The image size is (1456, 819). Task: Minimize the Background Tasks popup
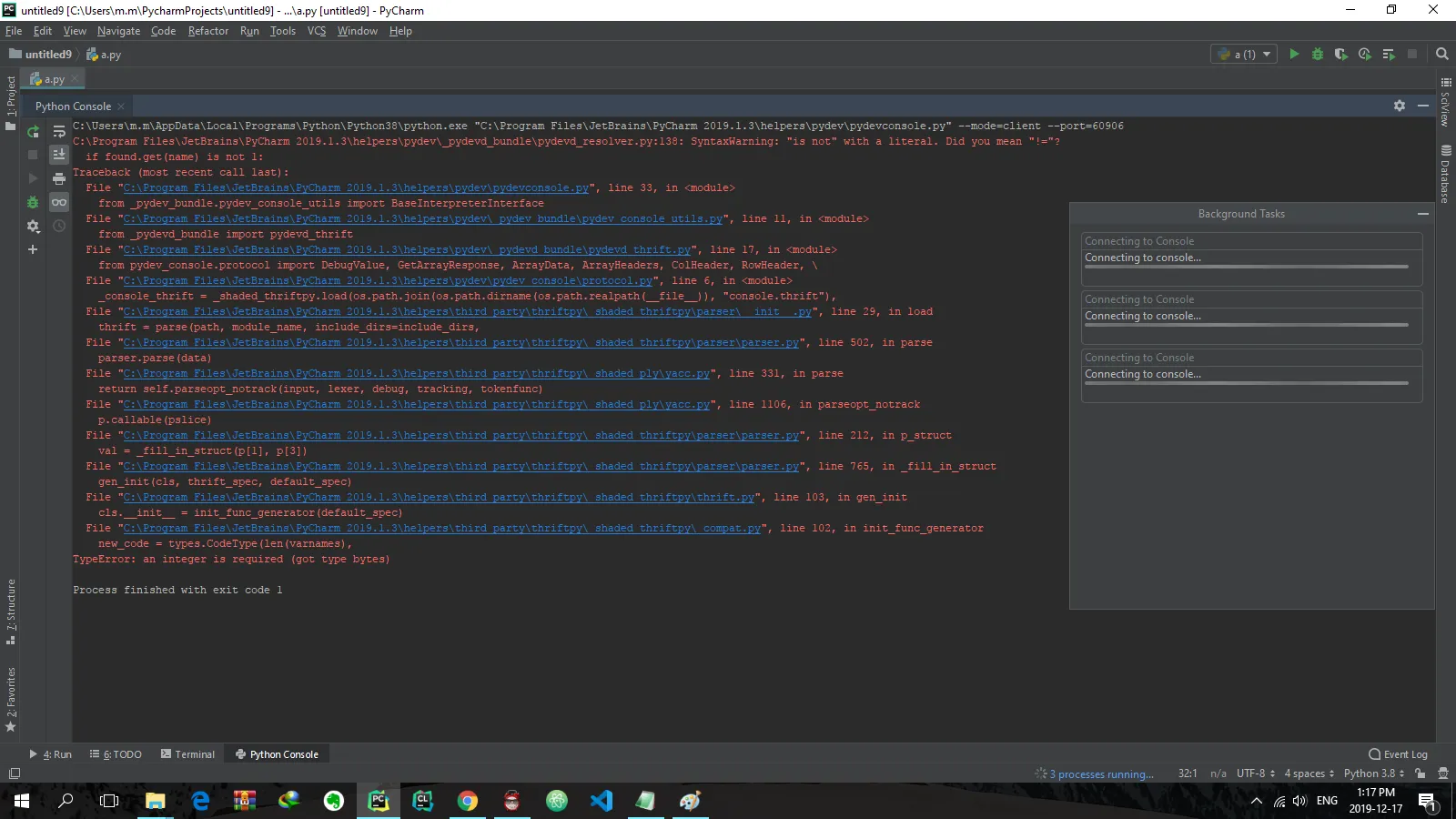[x=1422, y=214]
